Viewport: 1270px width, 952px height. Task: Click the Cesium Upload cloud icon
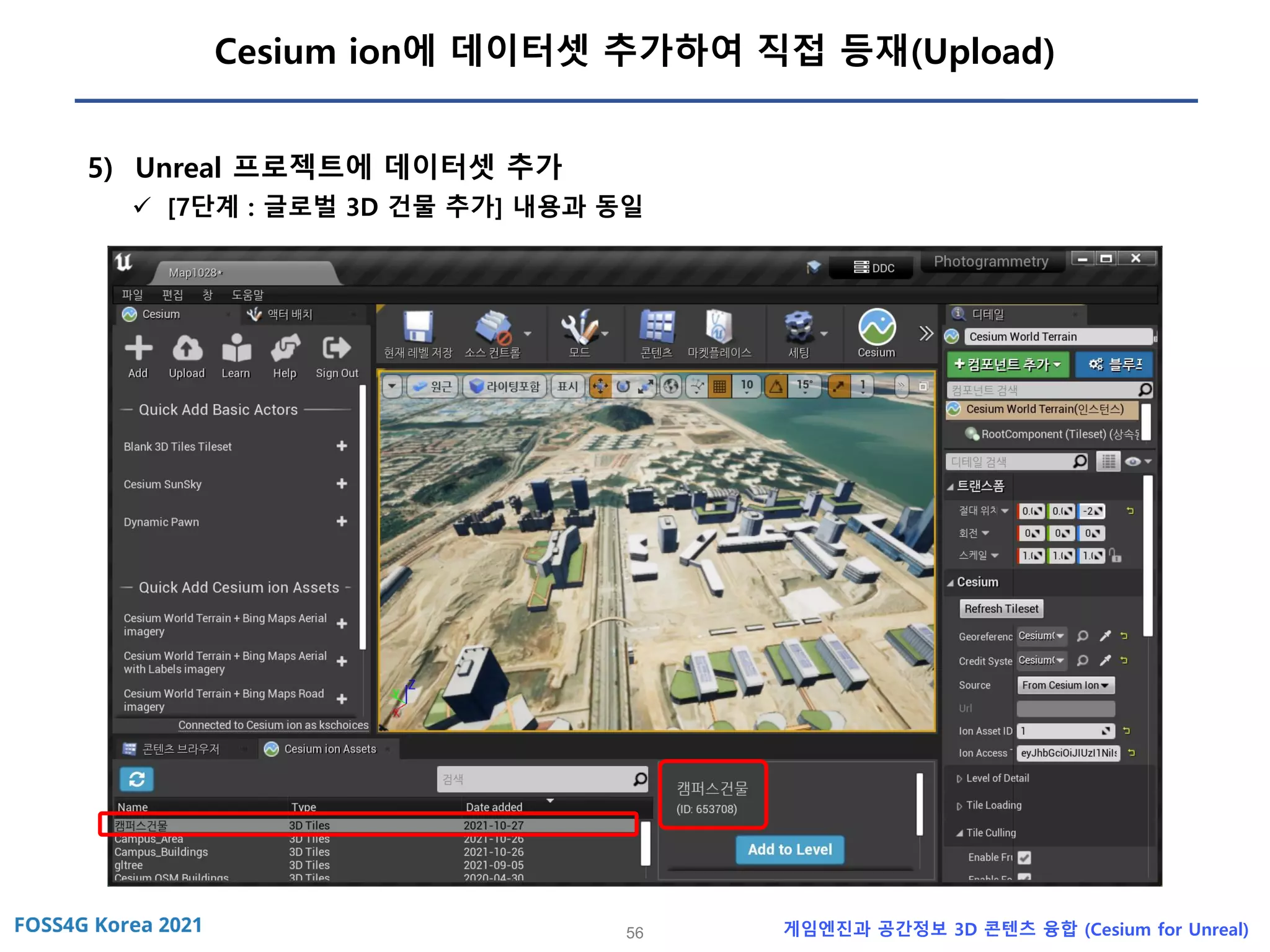click(x=187, y=349)
